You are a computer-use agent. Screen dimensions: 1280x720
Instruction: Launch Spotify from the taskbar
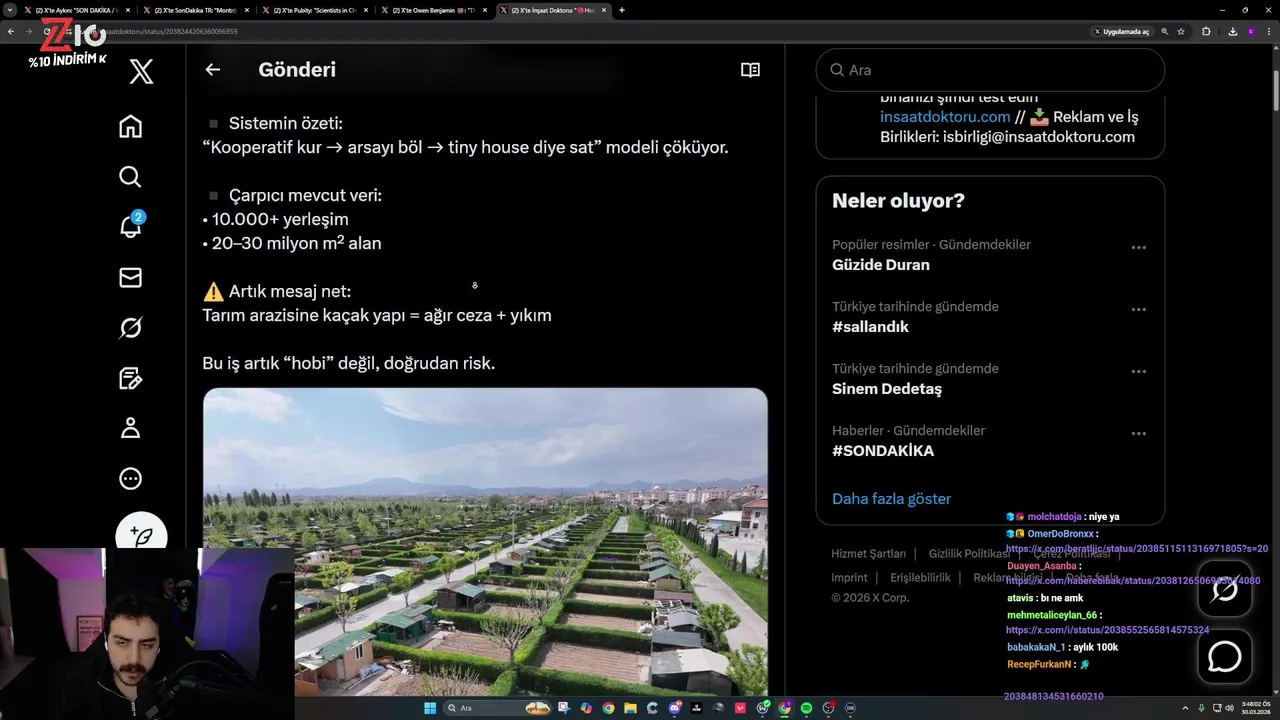click(x=806, y=708)
